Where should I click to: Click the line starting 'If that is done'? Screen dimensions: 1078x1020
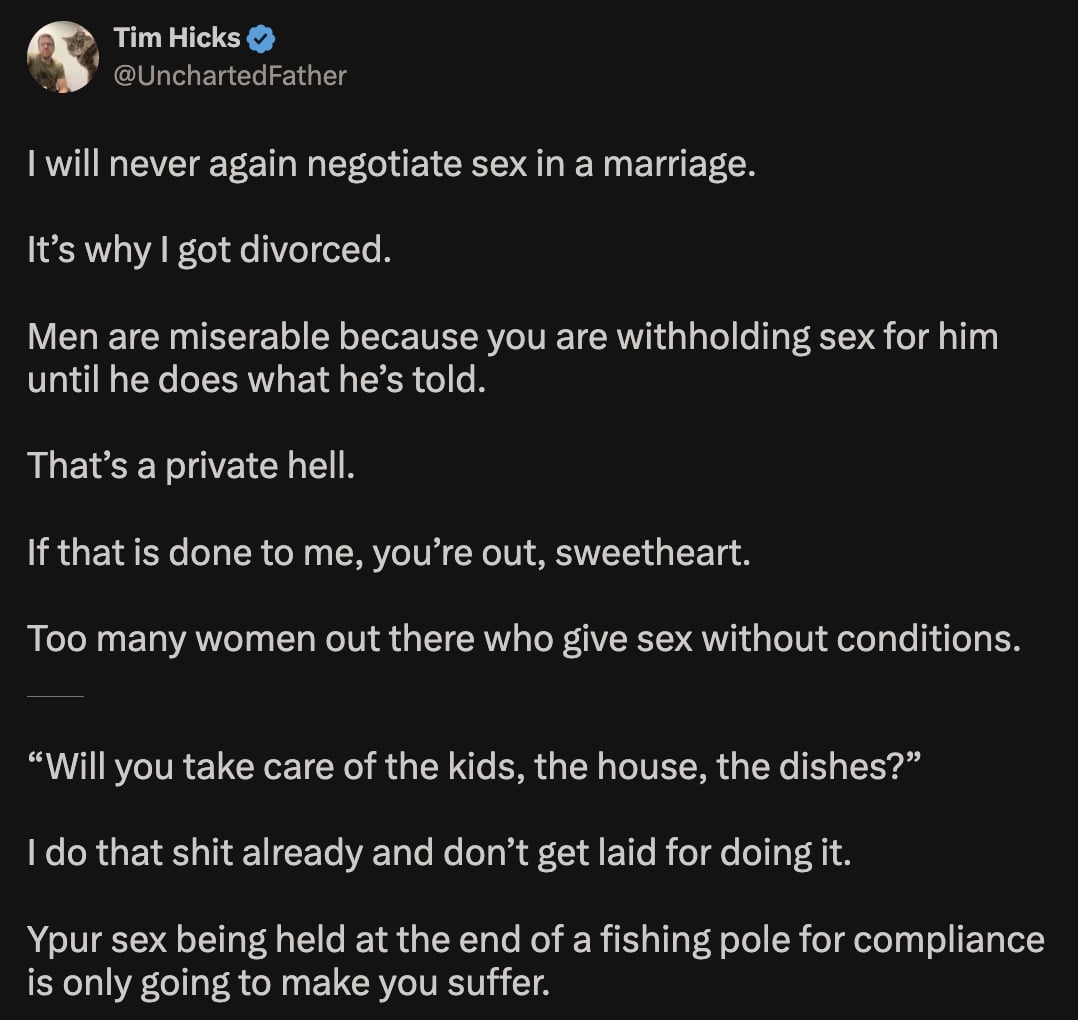click(388, 552)
